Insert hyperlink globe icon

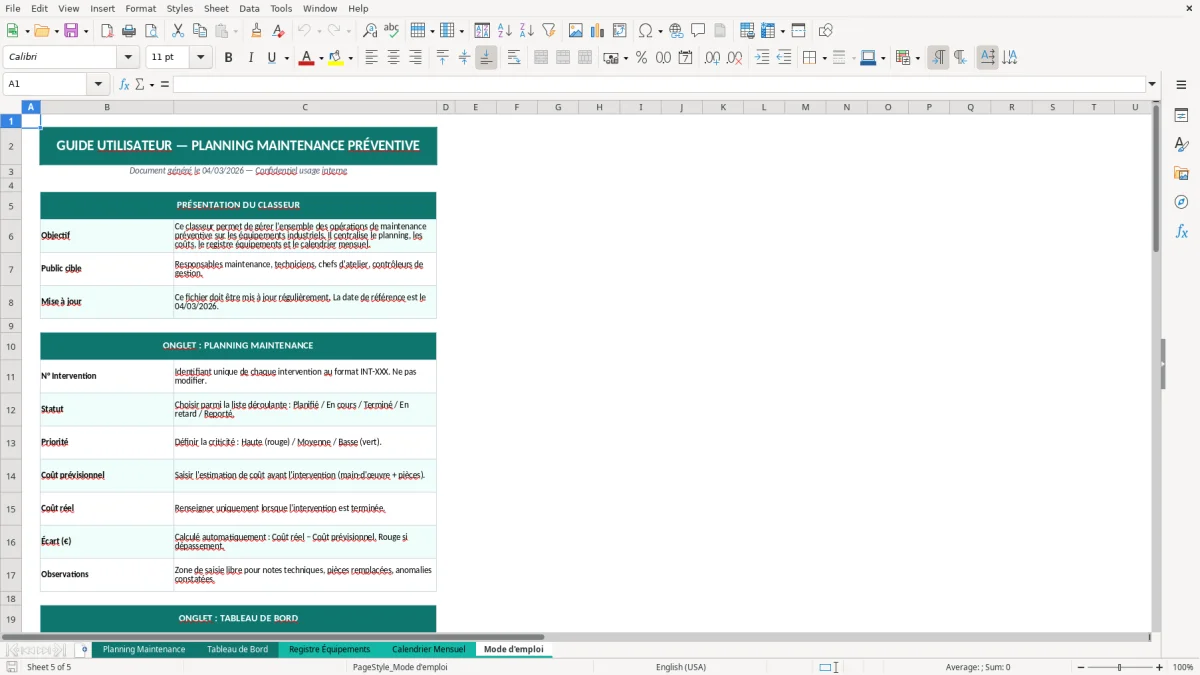[676, 31]
